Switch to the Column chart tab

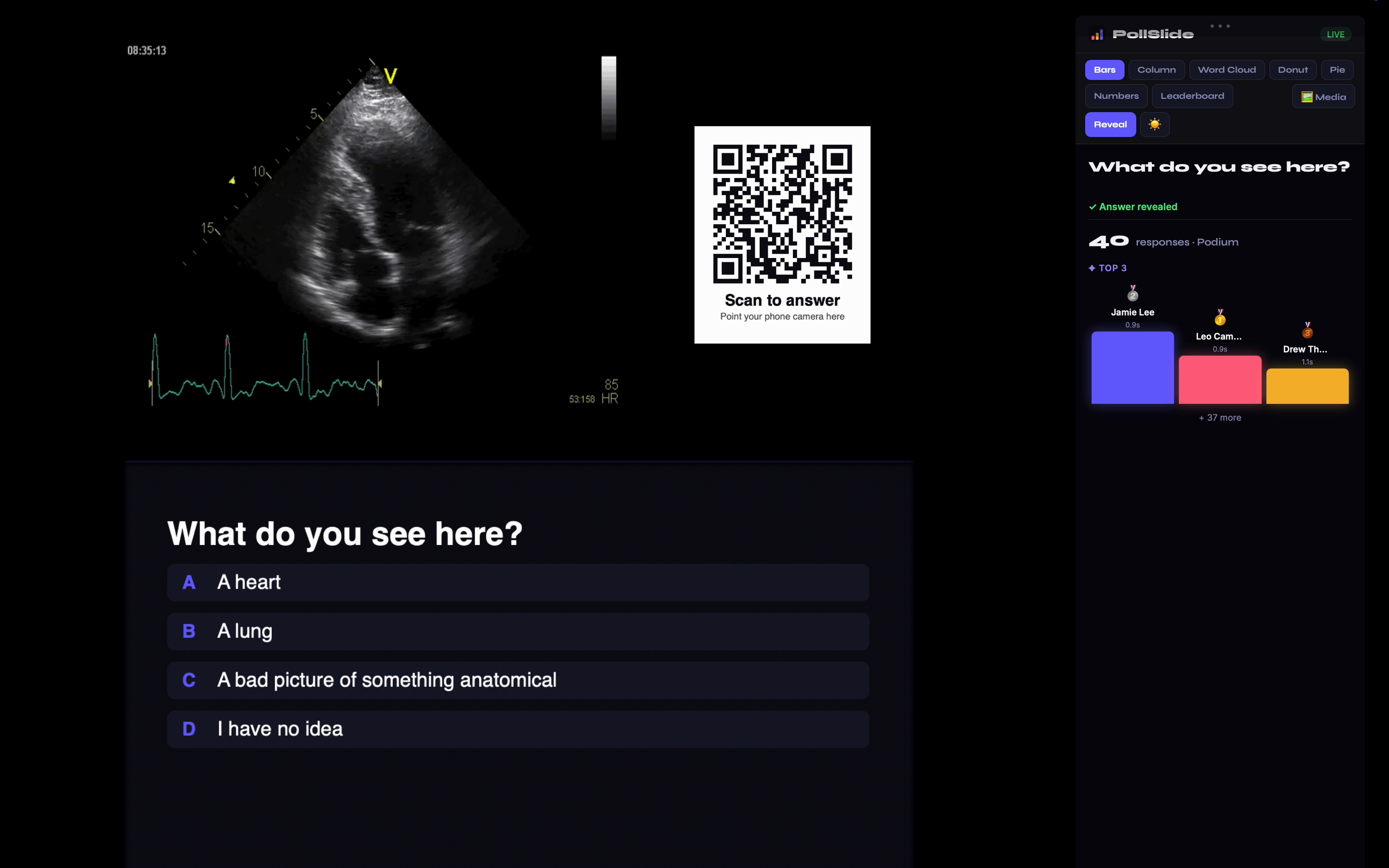(1157, 70)
